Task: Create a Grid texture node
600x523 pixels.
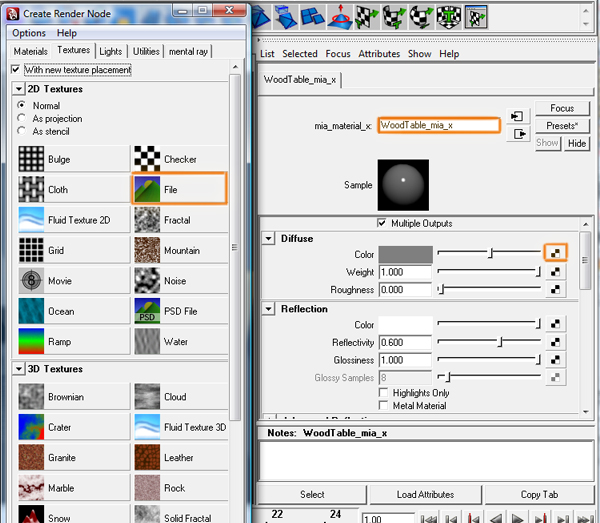Action: (74, 250)
